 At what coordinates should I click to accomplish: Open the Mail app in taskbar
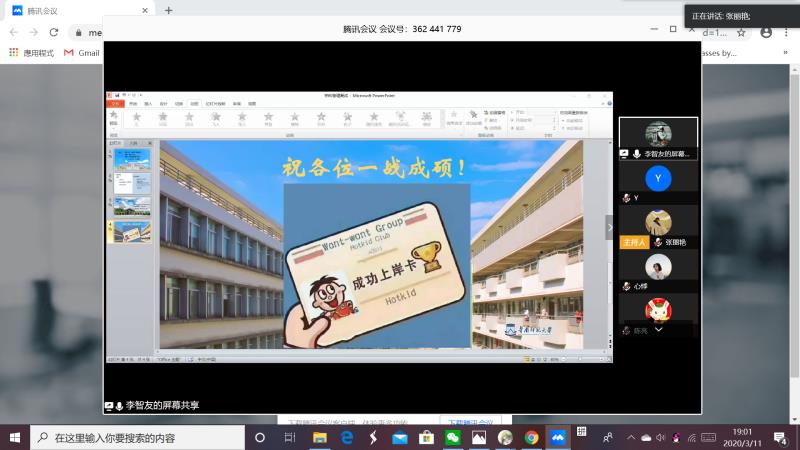click(x=400, y=437)
